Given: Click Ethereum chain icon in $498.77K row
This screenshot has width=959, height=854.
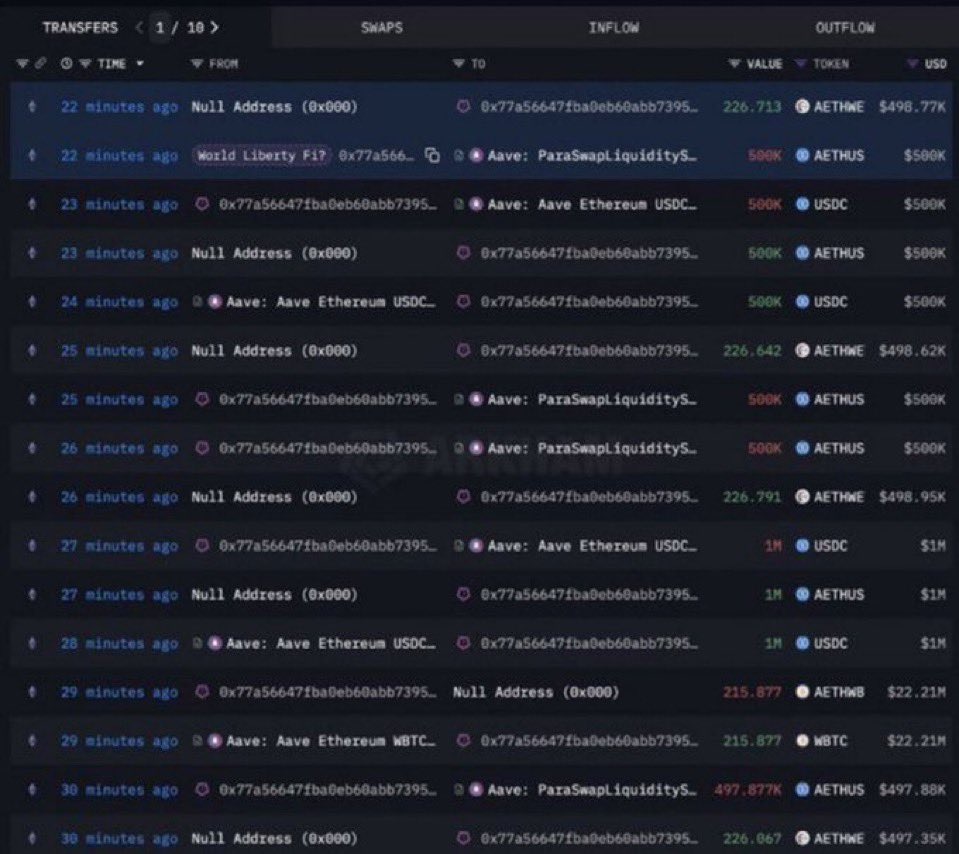Looking at the screenshot, I should point(32,106).
